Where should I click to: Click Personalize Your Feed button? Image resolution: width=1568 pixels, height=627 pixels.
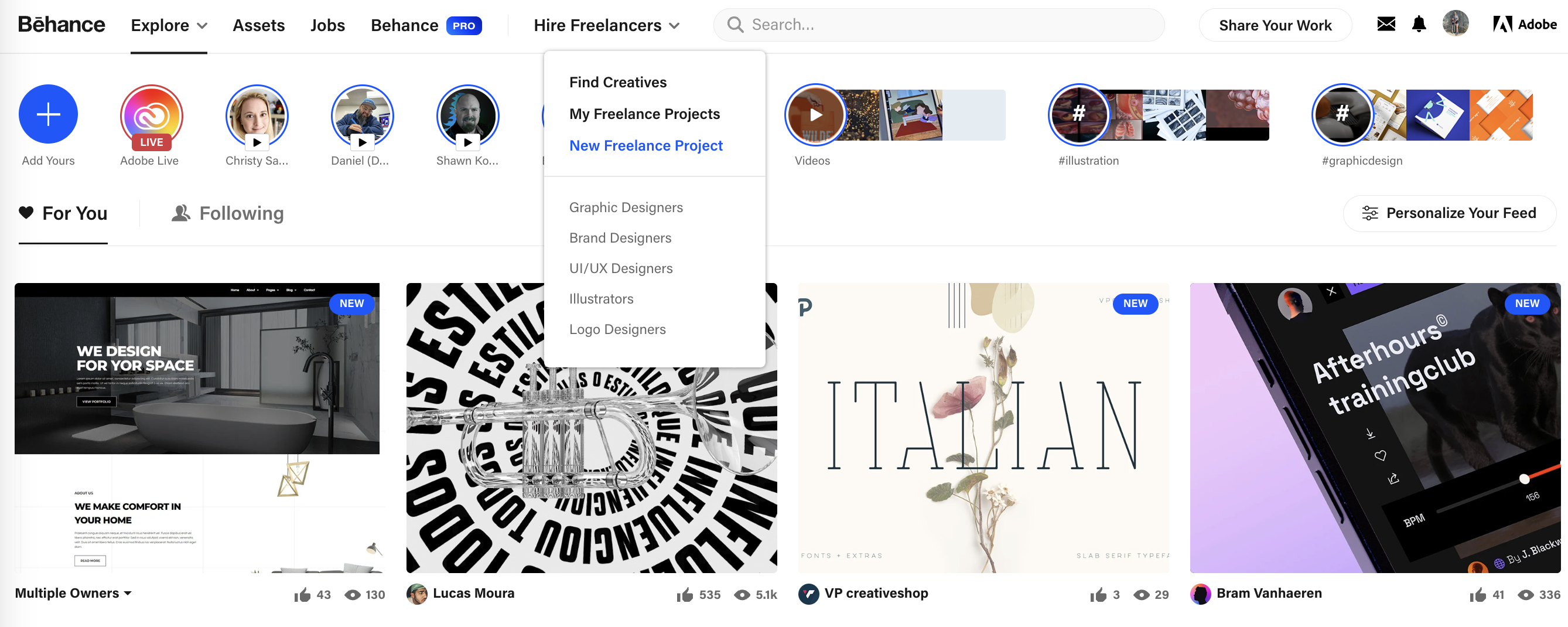(1449, 213)
